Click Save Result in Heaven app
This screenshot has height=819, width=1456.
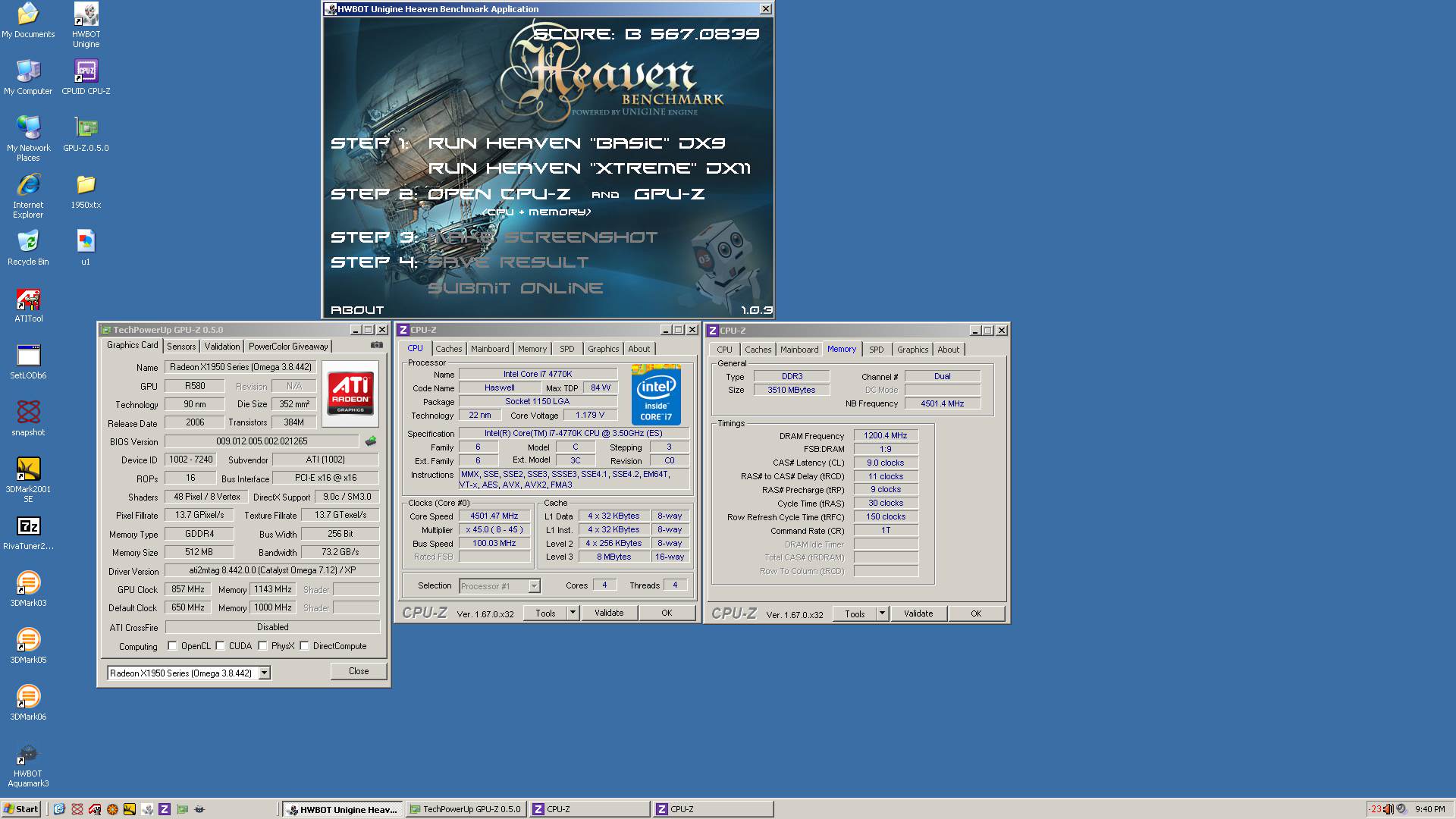[508, 262]
